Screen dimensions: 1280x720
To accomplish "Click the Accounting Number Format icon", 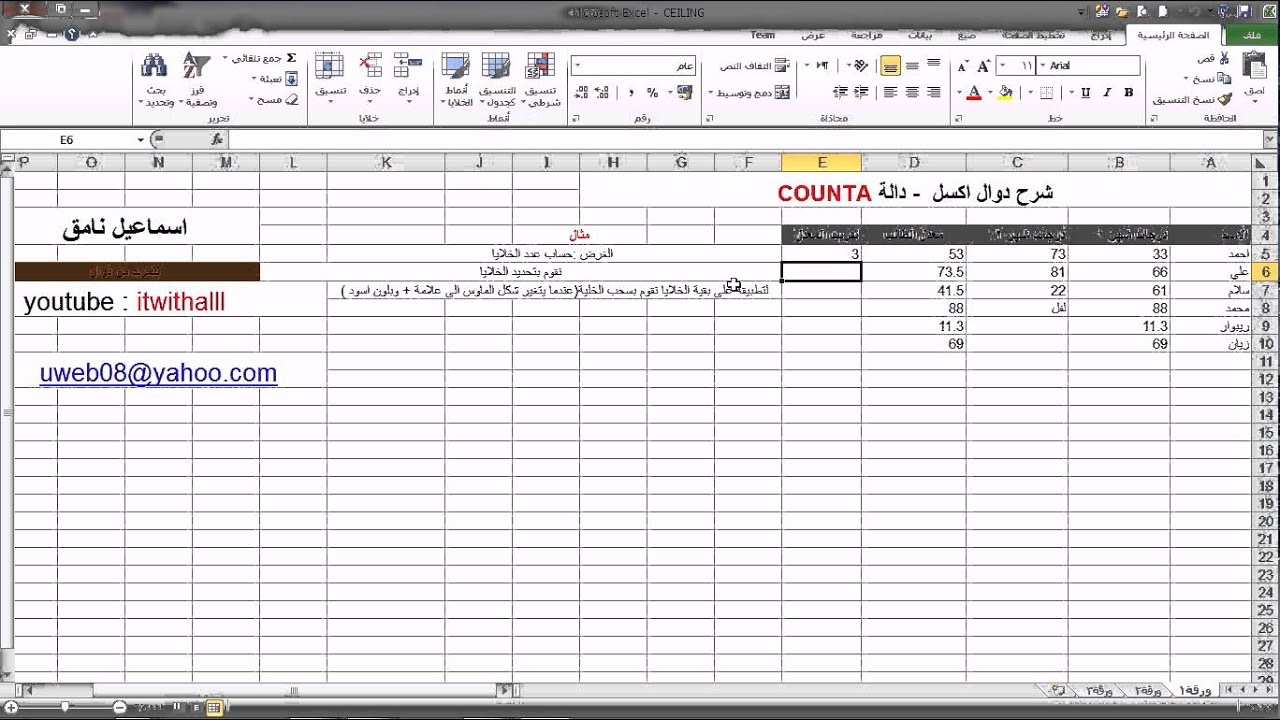I will tap(685, 92).
